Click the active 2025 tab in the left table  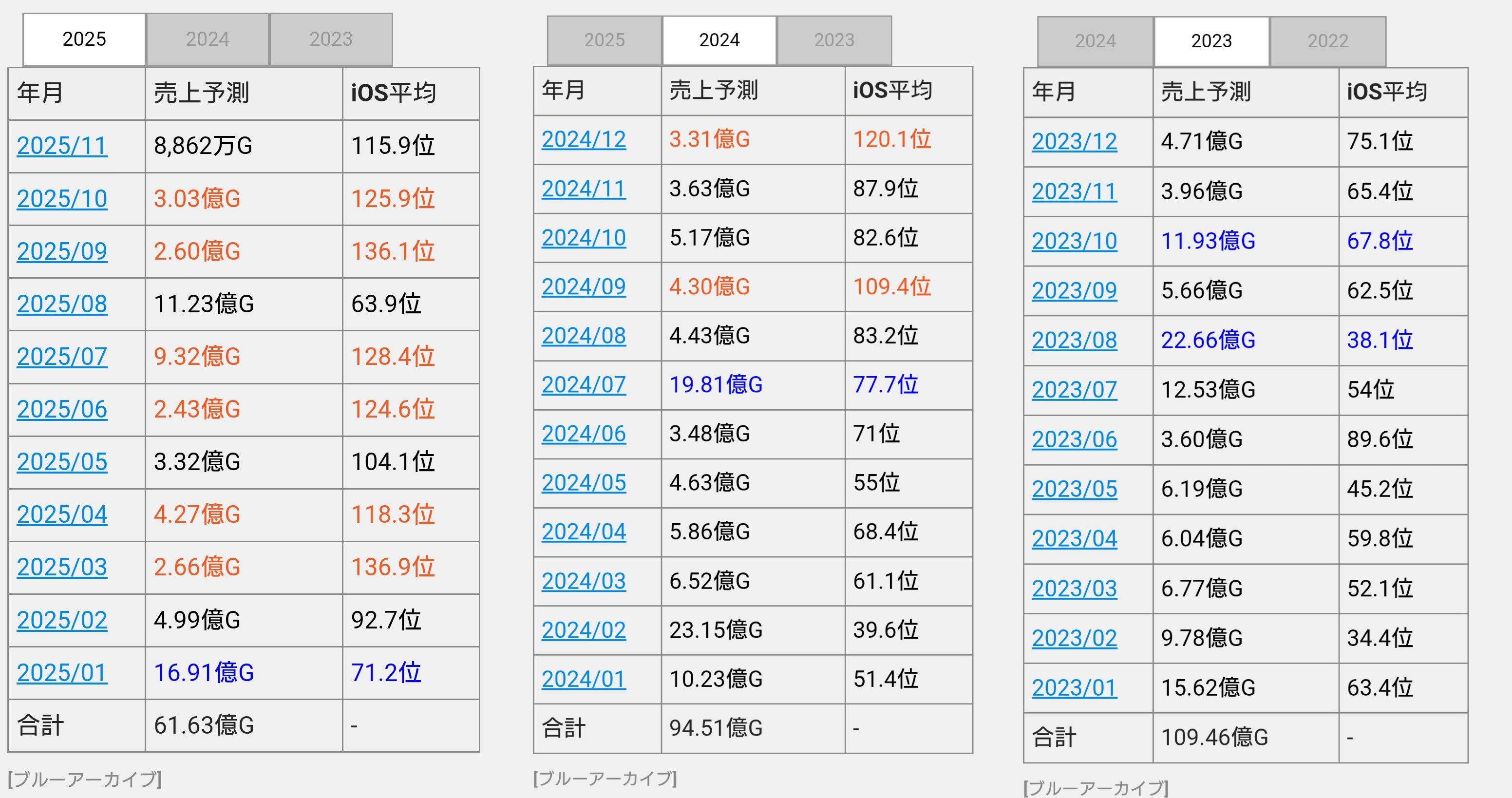tap(84, 39)
